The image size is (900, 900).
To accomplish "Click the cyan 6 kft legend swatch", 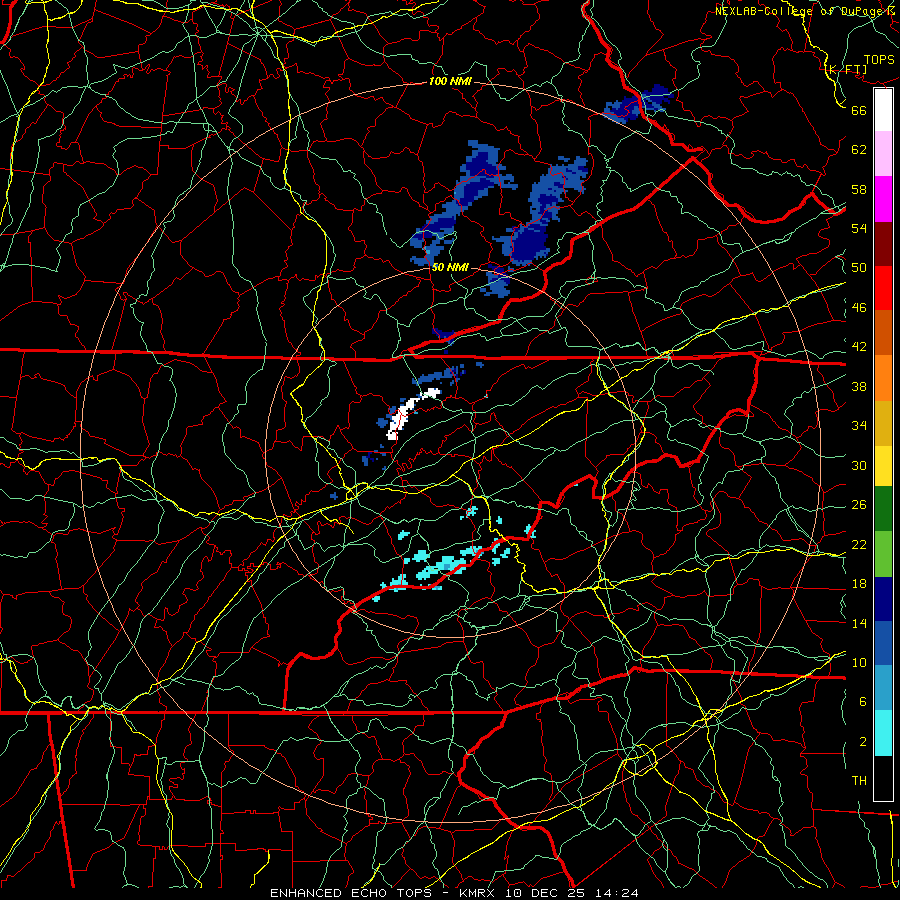I will click(x=883, y=733).
